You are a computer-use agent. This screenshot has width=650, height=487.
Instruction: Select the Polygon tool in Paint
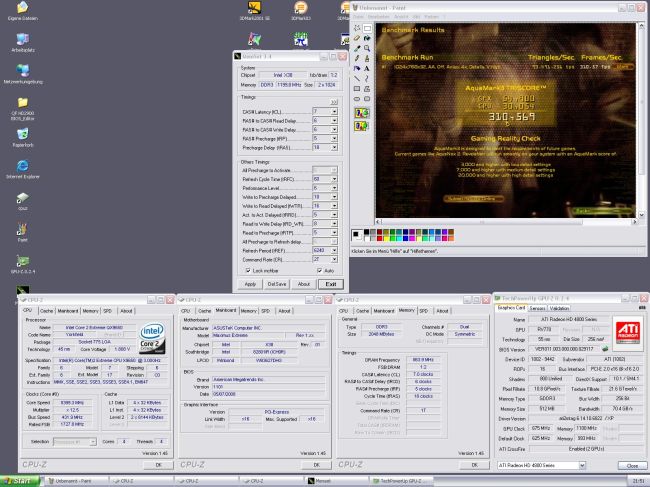pos(367,89)
